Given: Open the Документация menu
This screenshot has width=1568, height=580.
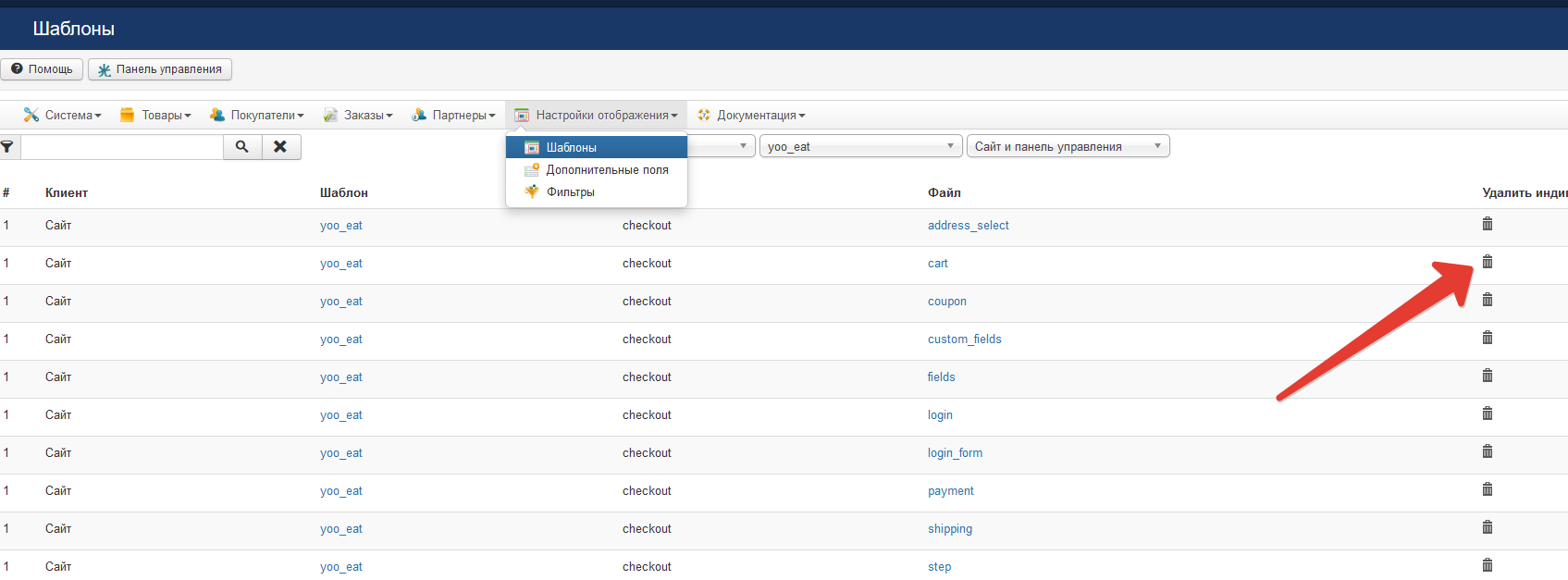Looking at the screenshot, I should (x=751, y=116).
